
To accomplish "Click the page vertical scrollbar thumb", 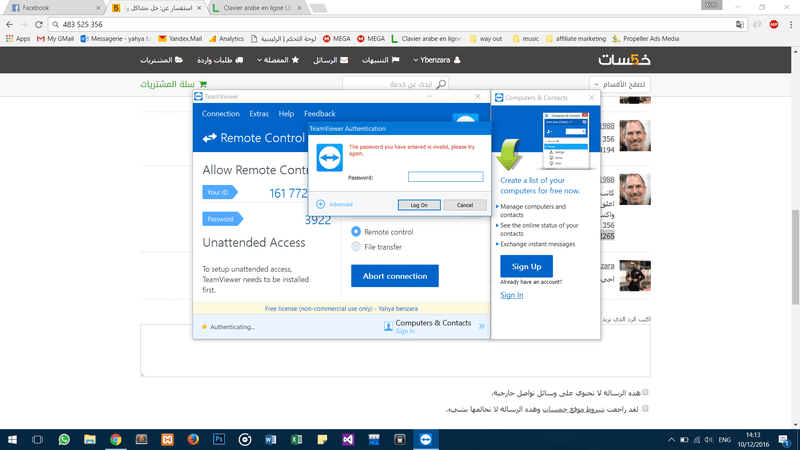I will pos(795,257).
